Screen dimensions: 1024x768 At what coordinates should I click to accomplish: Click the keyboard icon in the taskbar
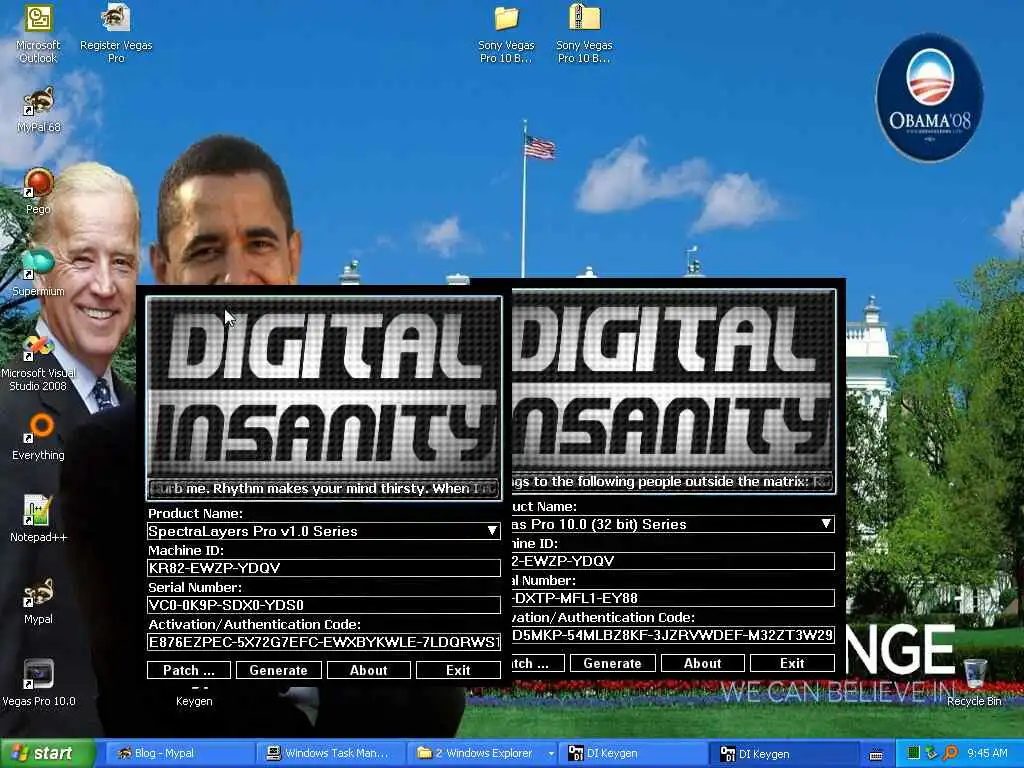[x=876, y=754]
